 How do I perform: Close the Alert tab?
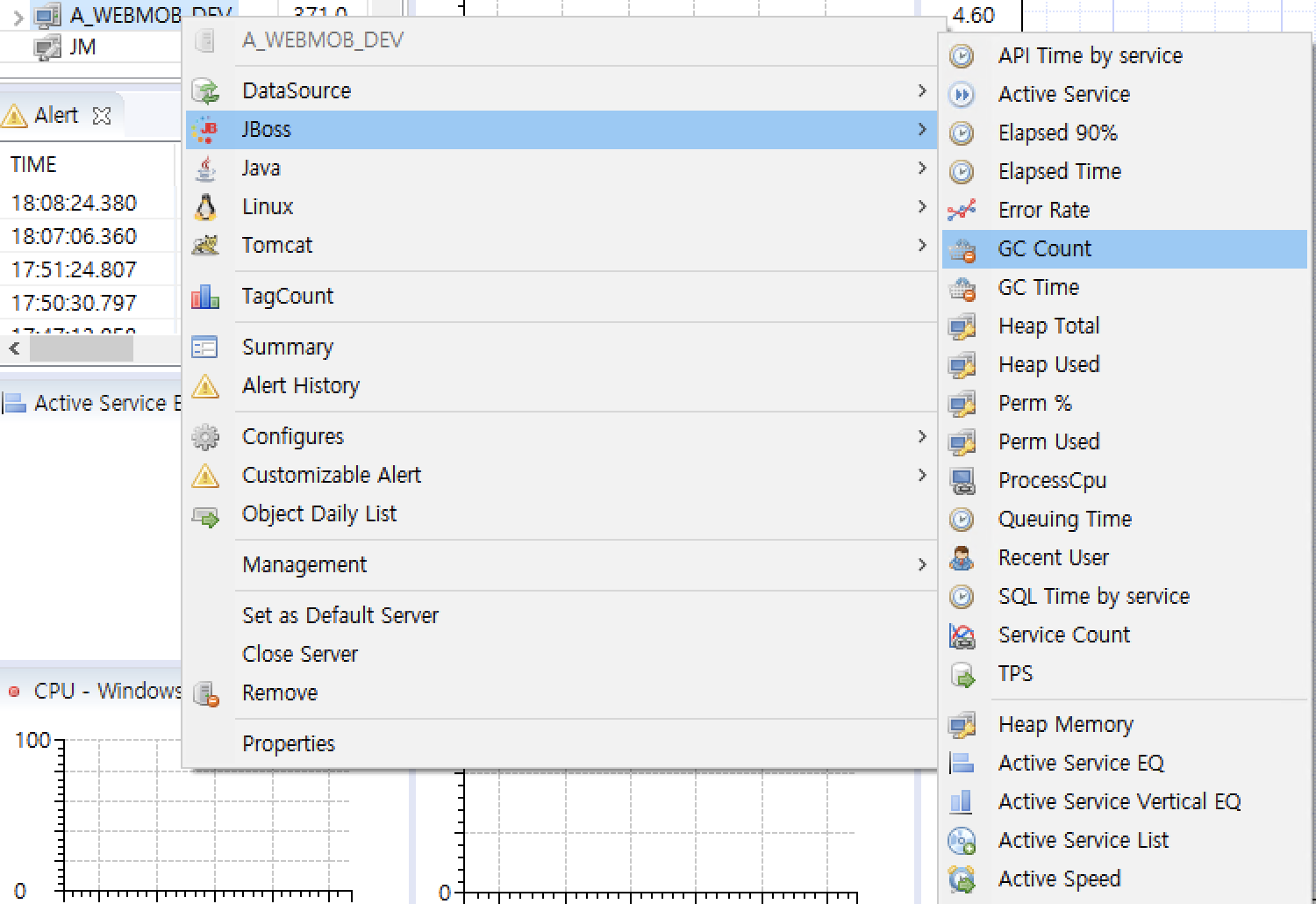click(102, 116)
